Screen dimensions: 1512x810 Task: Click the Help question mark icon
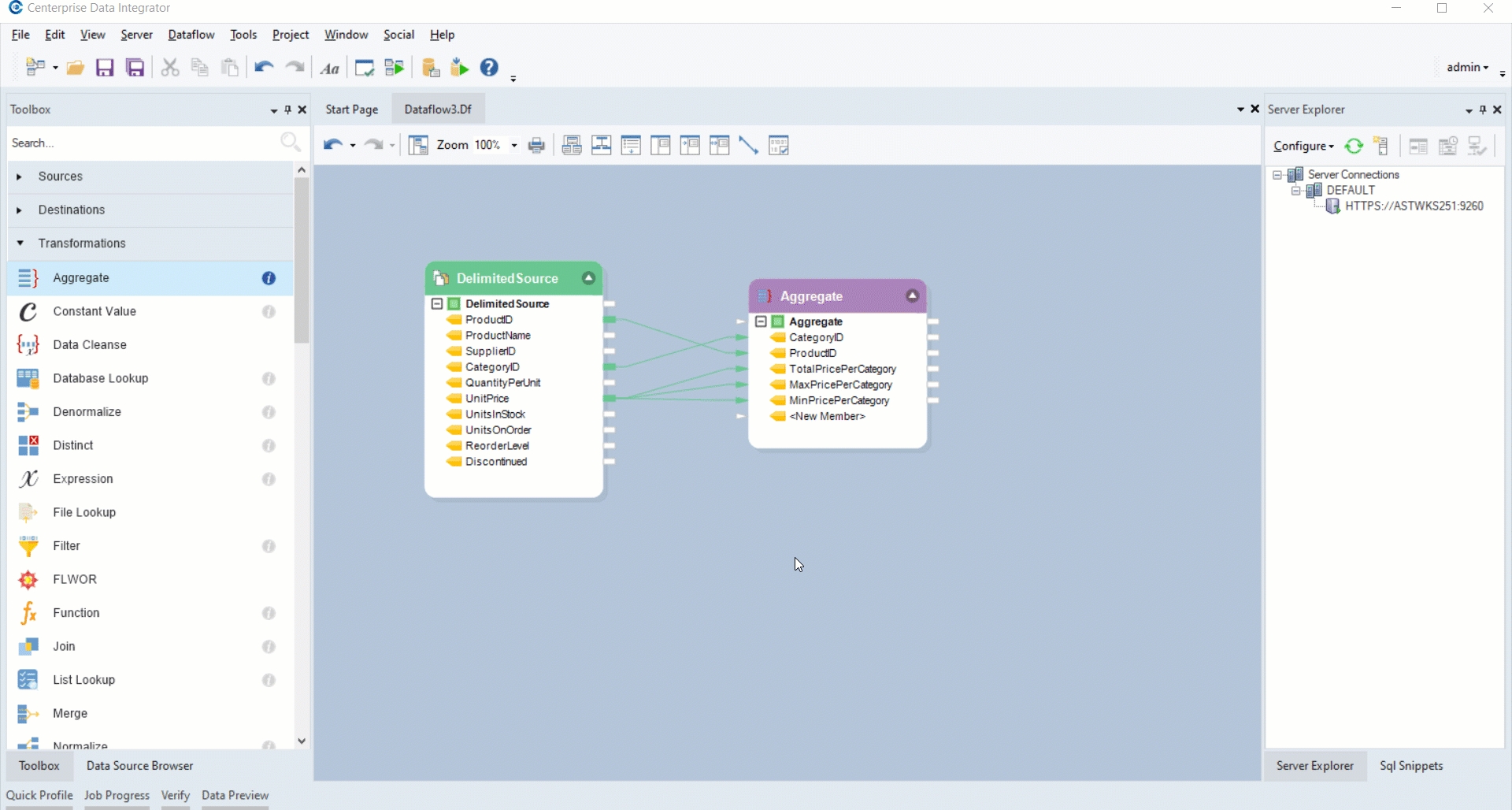[489, 68]
